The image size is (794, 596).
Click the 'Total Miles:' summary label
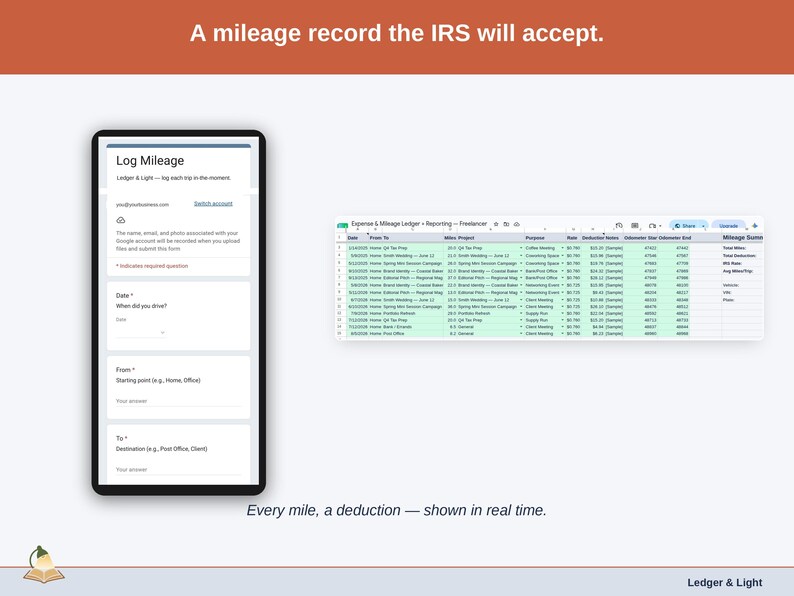pyautogui.click(x=734, y=248)
